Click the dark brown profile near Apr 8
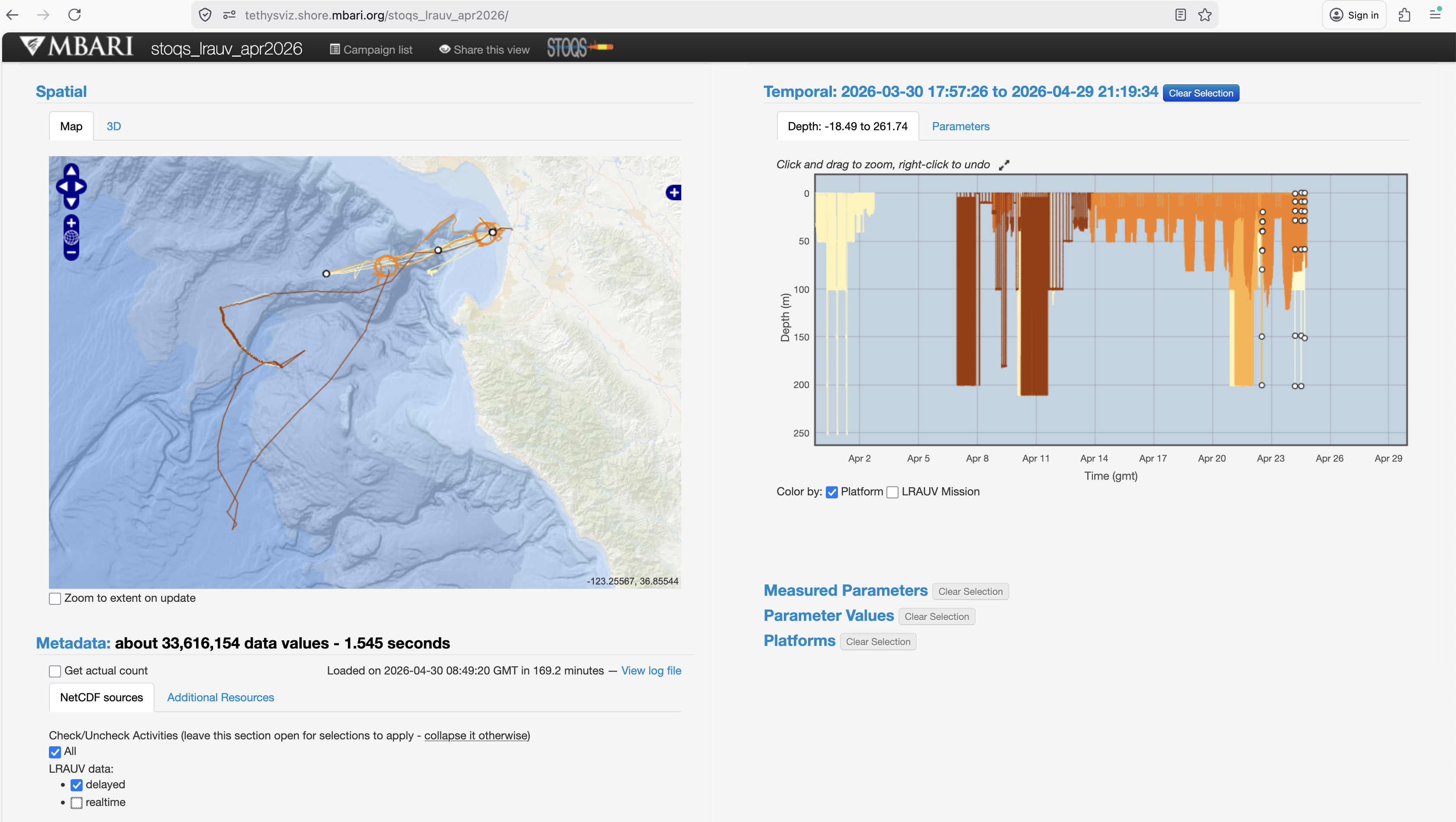The image size is (1456, 822). pos(966,291)
